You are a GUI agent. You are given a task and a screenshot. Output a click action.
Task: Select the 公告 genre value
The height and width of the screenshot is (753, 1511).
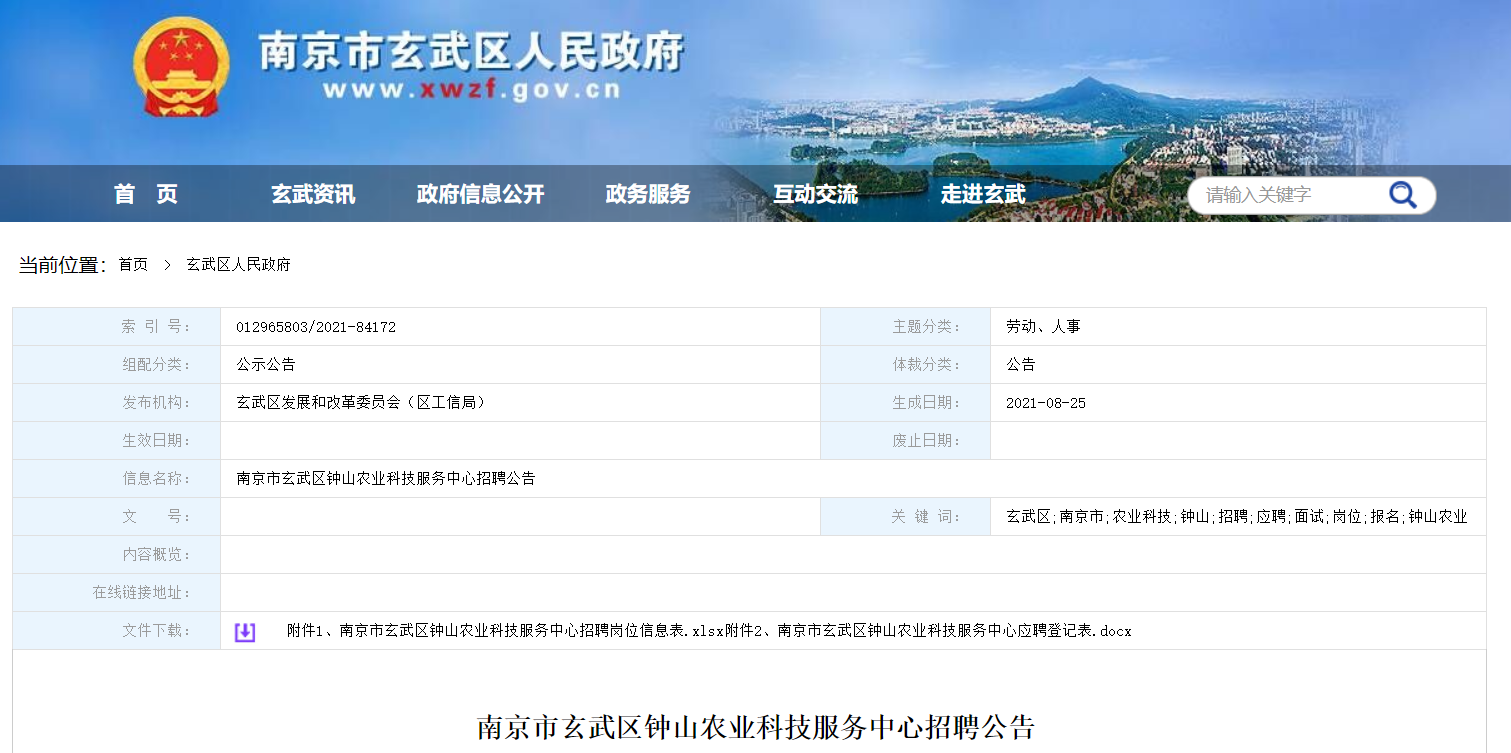tap(1021, 365)
